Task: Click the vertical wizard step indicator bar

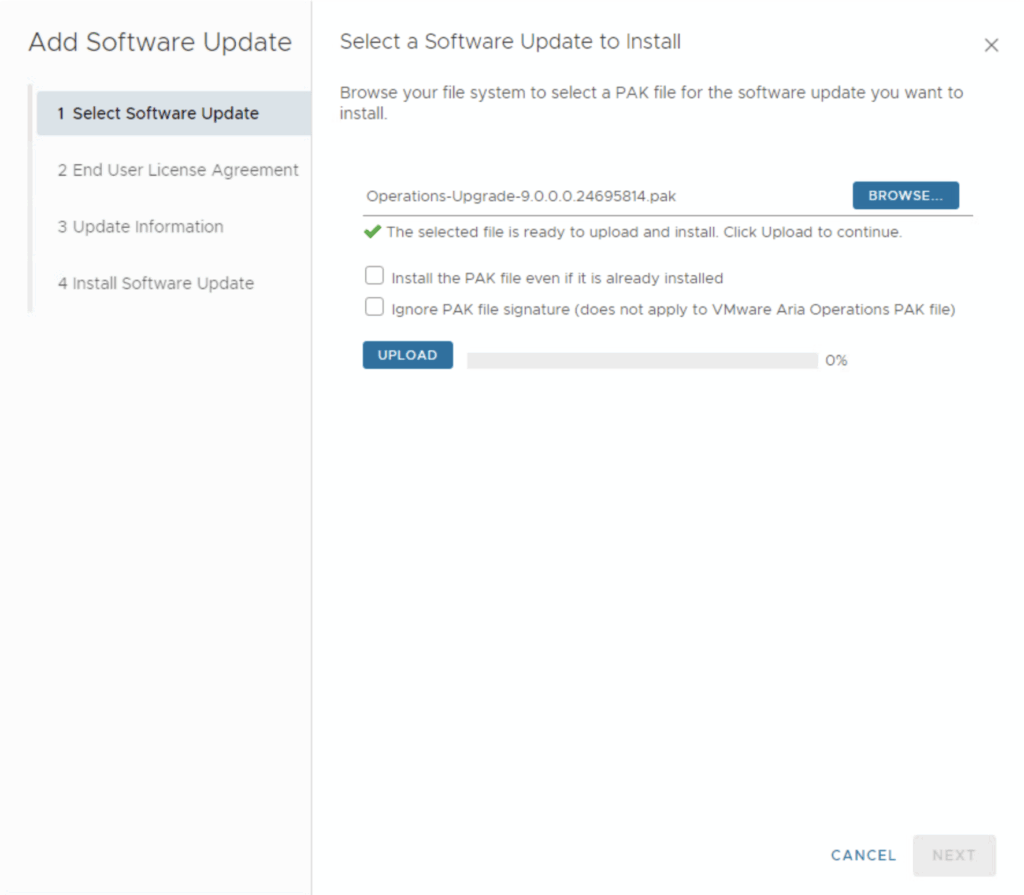Action: (30, 198)
